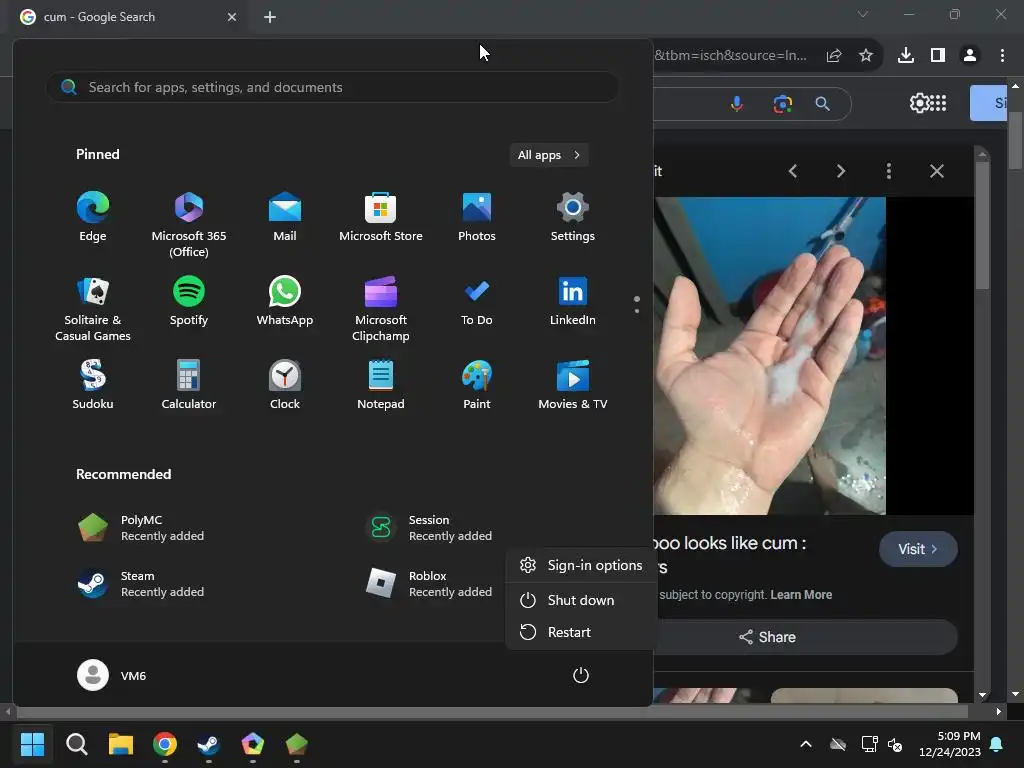
Task: Open the VM6 user account menu
Action: pos(112,675)
